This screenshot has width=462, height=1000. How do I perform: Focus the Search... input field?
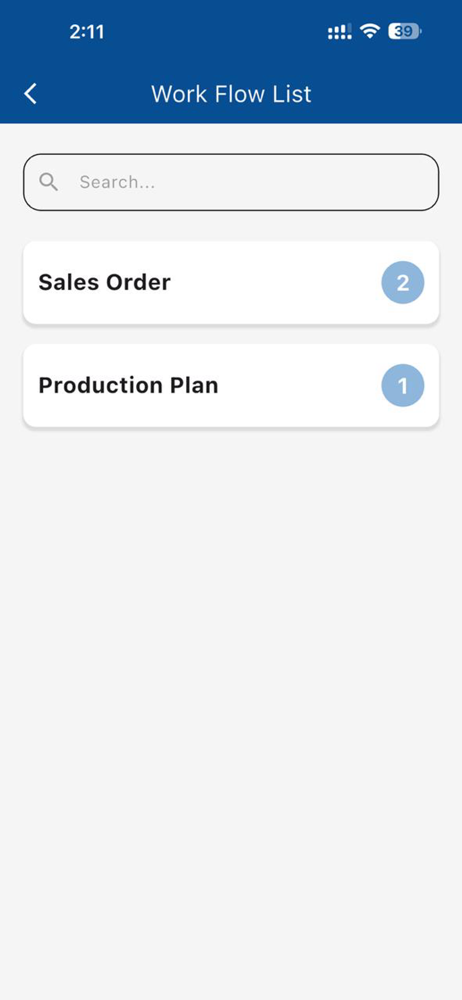pyautogui.click(x=231, y=182)
